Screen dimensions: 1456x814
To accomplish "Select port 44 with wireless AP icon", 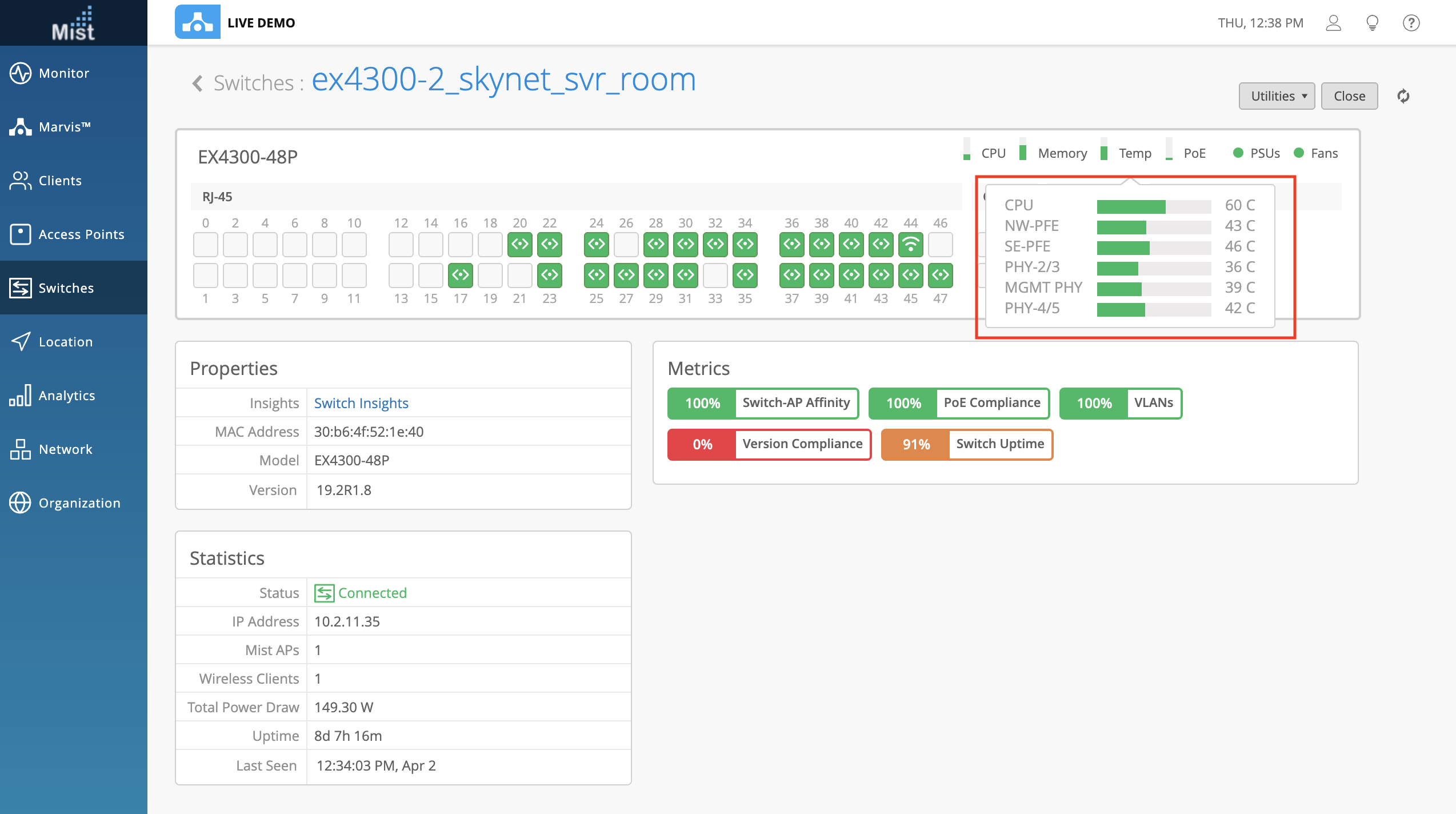I will [910, 245].
